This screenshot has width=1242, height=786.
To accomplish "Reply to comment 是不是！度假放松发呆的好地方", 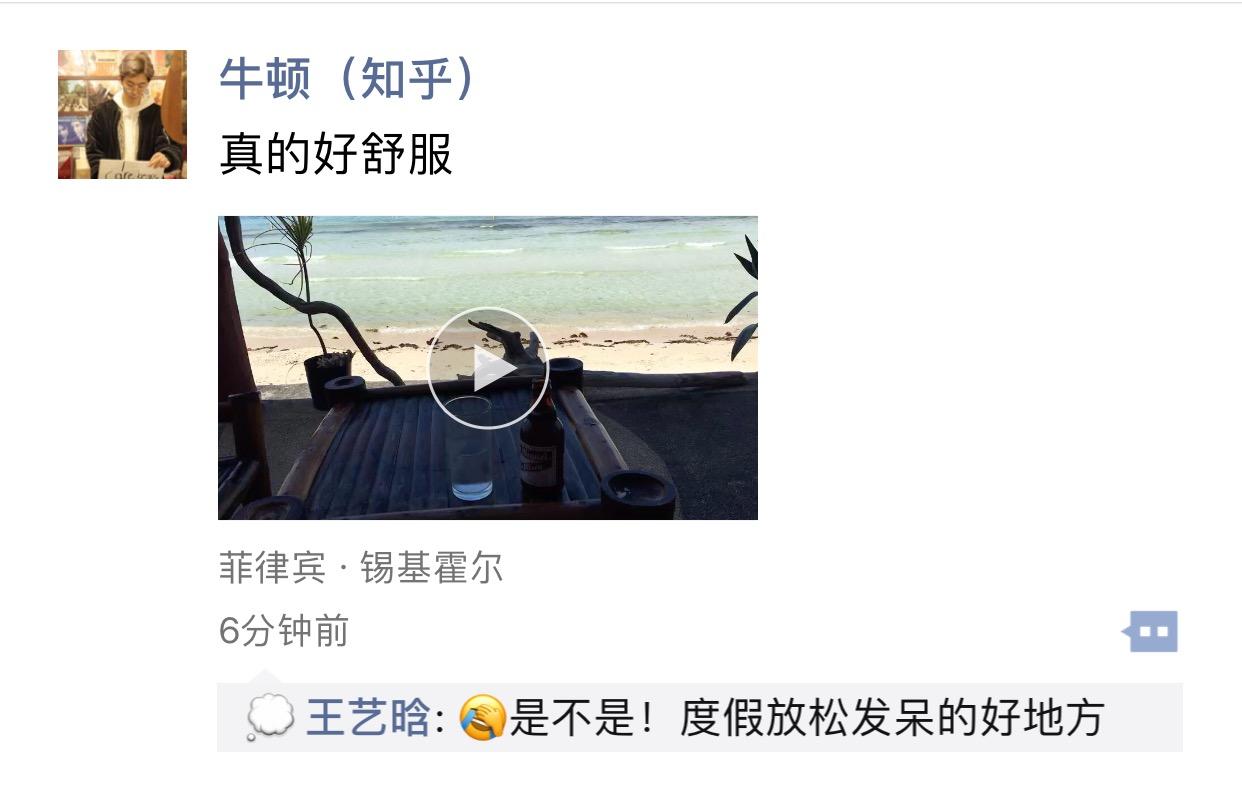I will [807, 719].
